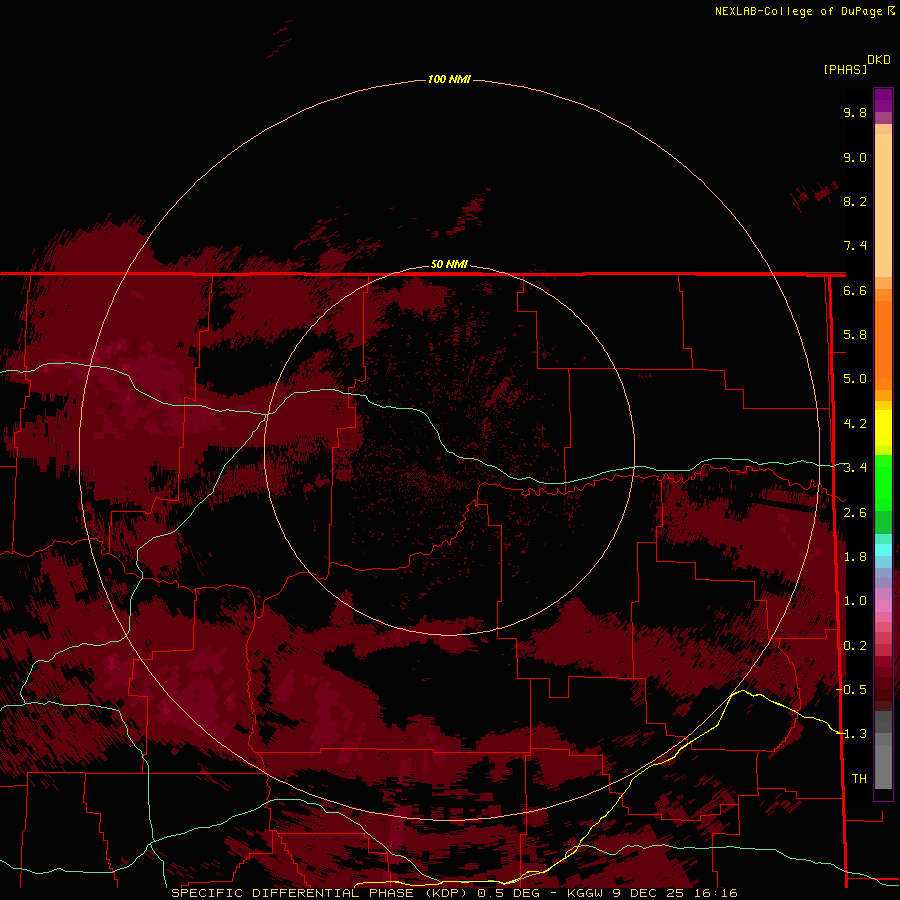This screenshot has width=900, height=900.
Task: Click the TH threshold legend label
Action: click(859, 779)
